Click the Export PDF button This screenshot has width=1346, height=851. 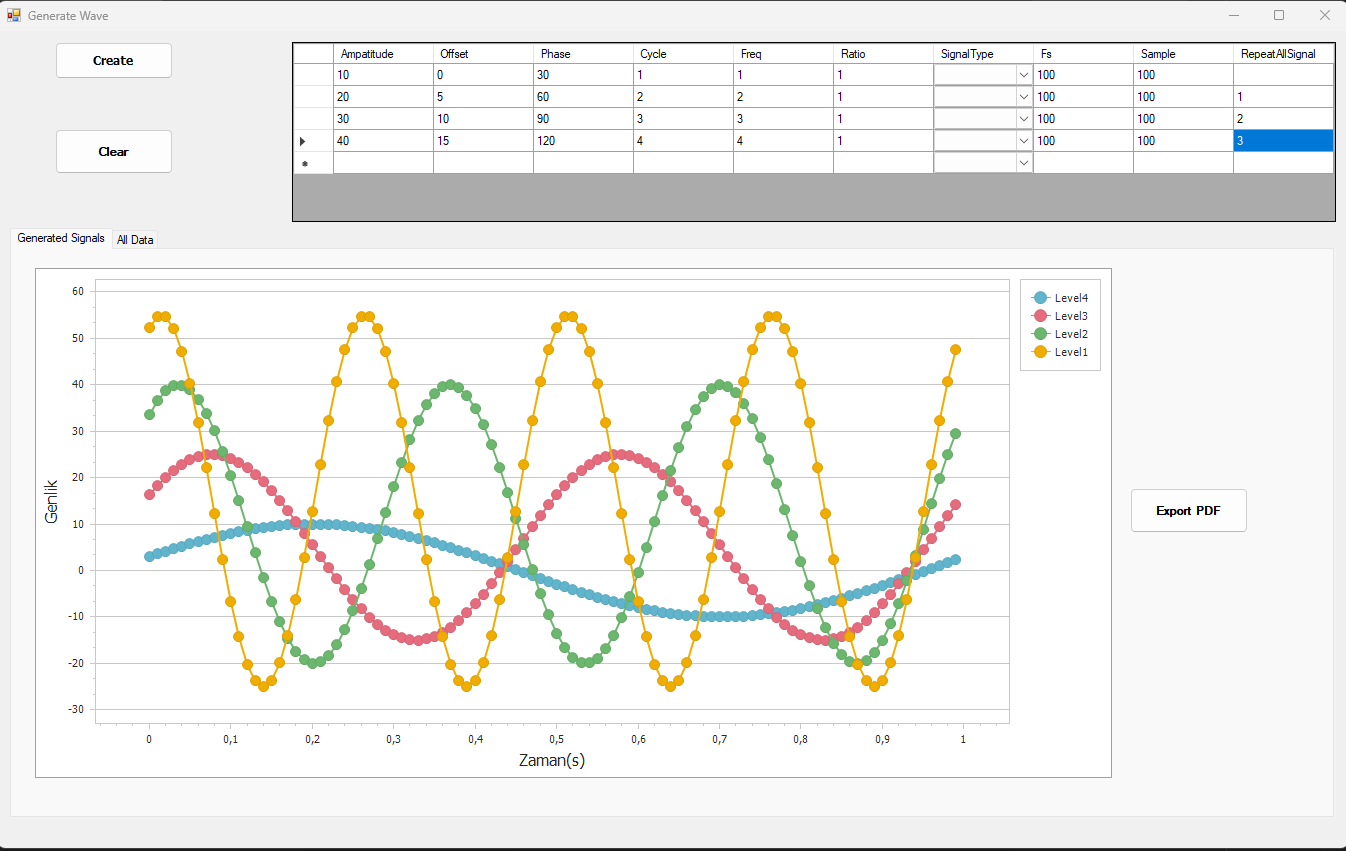[x=1188, y=510]
